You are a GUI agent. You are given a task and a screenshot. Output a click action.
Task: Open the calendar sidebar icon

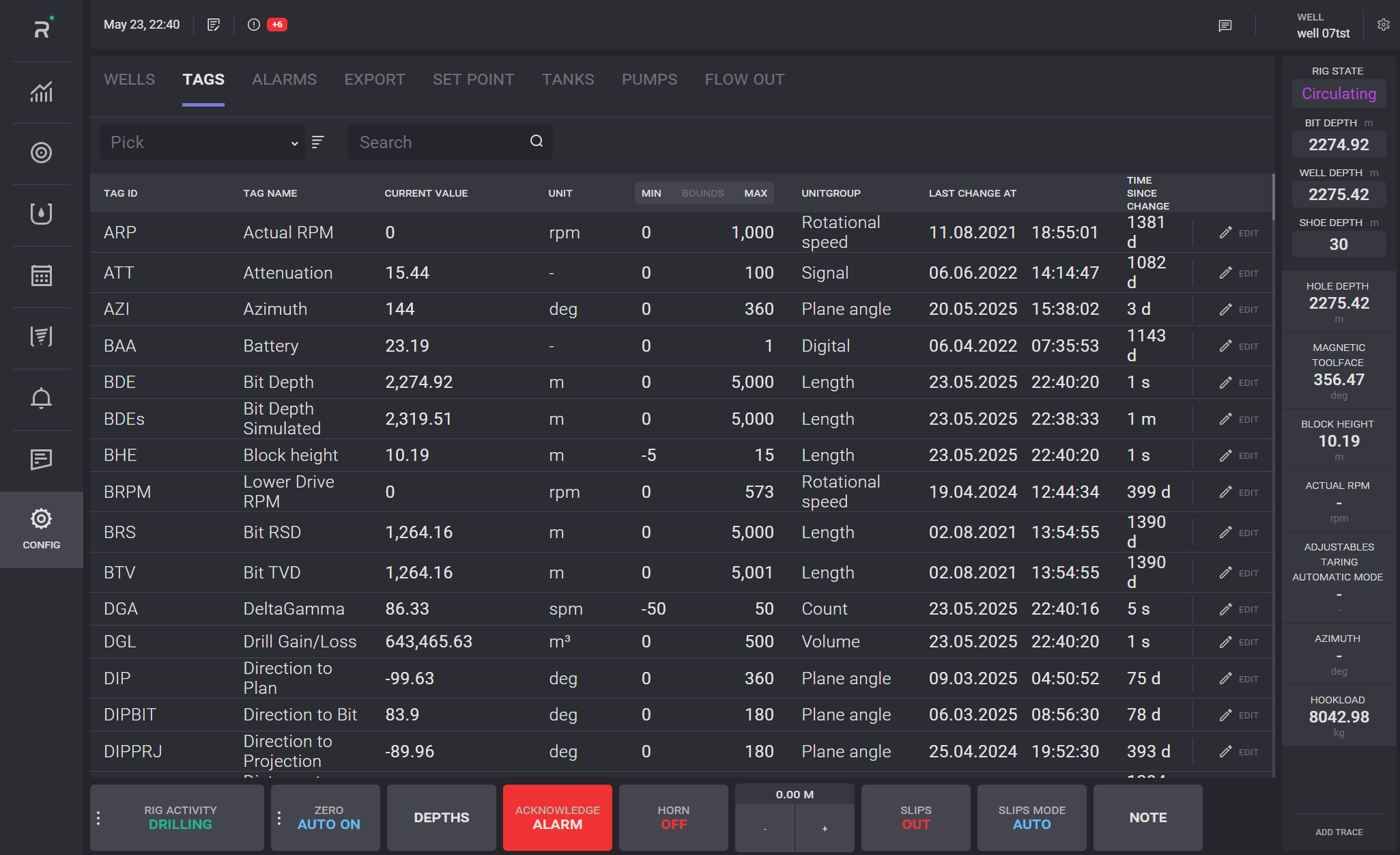41,276
